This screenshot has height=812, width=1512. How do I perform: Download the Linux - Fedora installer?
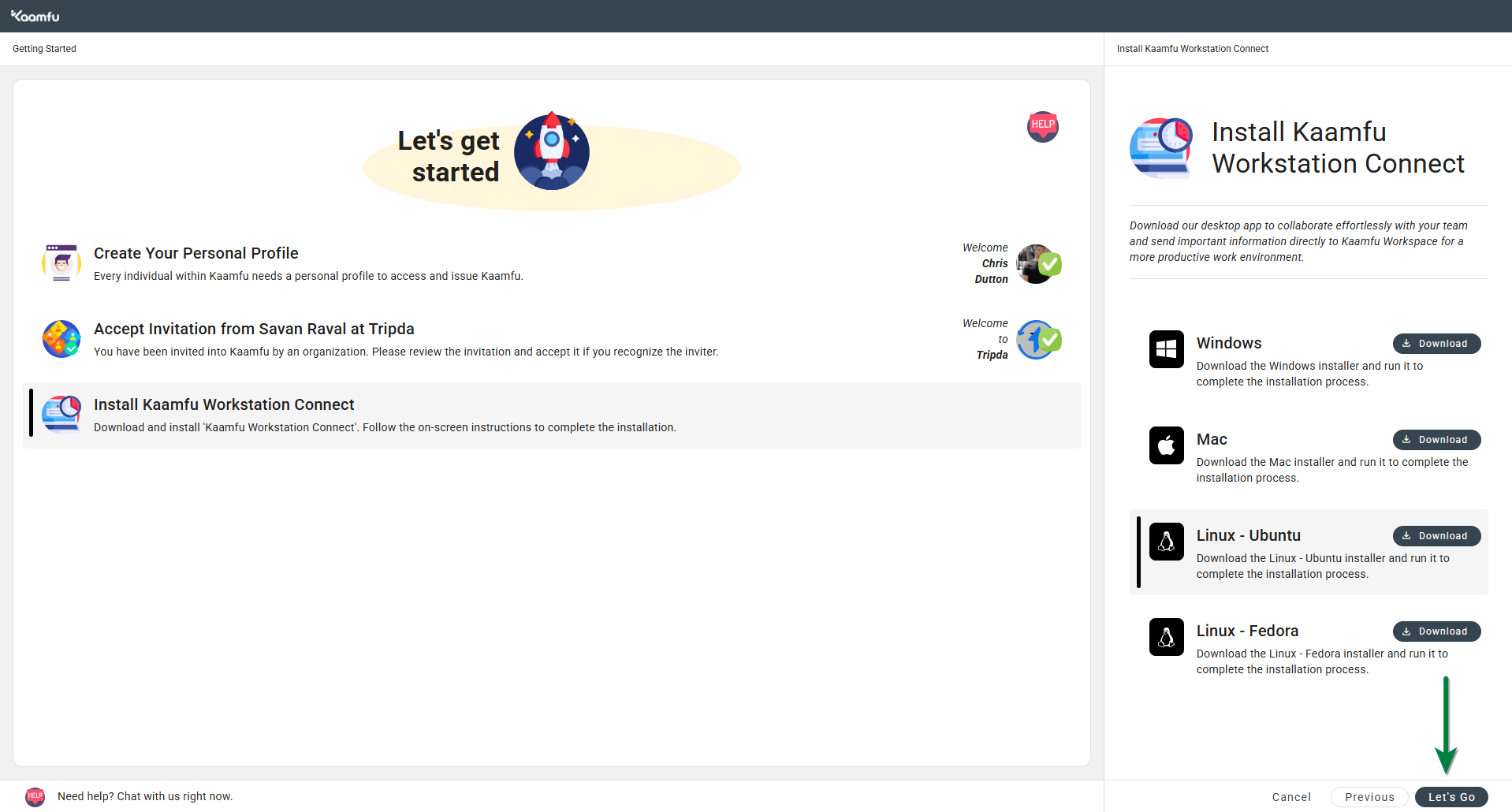[x=1436, y=631]
